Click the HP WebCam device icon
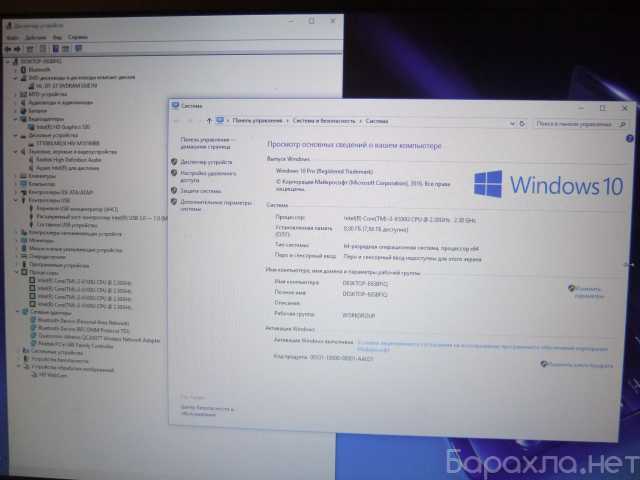Screen dimensions: 640x480 (x=34, y=375)
